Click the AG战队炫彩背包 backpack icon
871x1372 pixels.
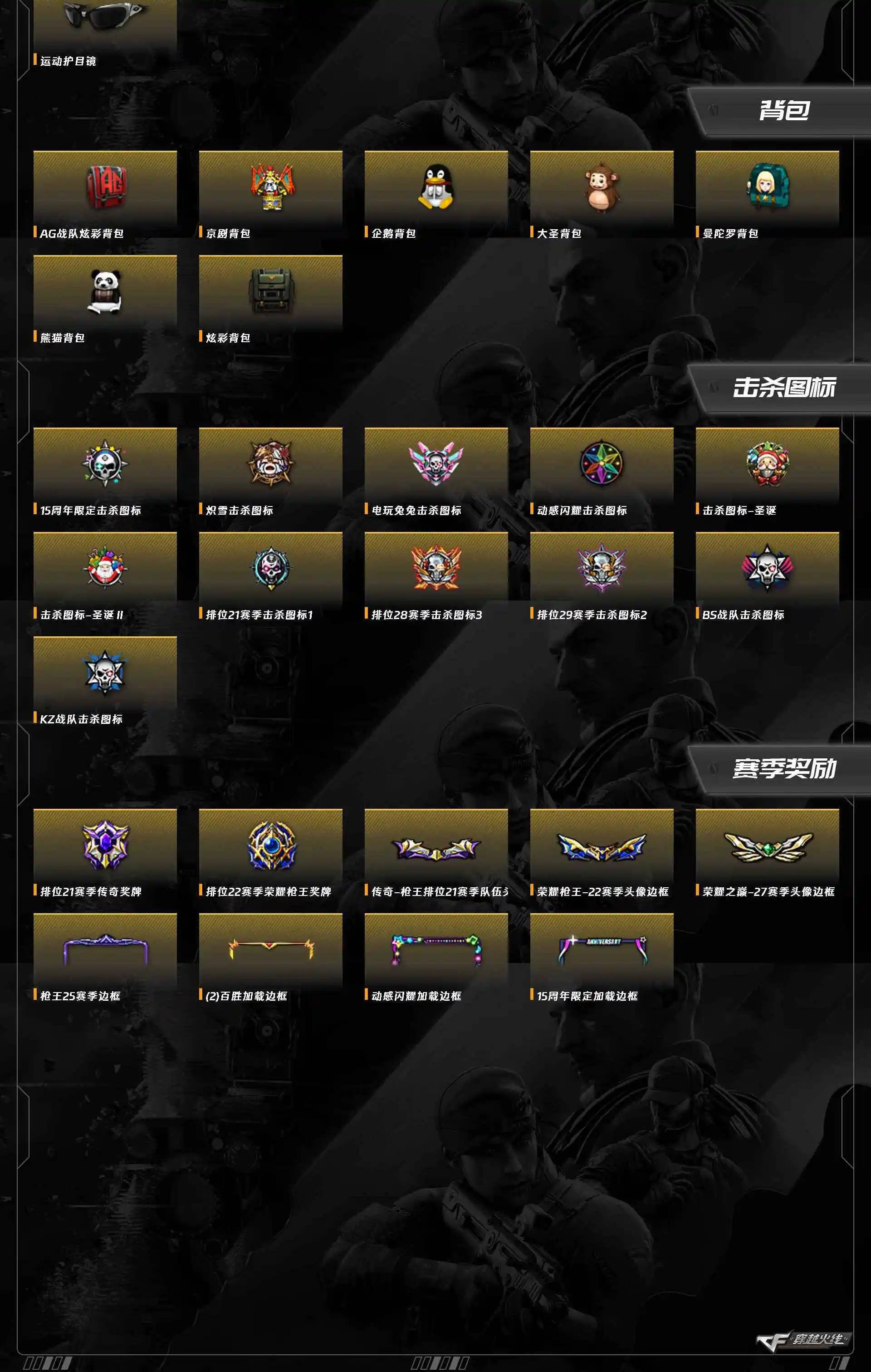(x=105, y=187)
